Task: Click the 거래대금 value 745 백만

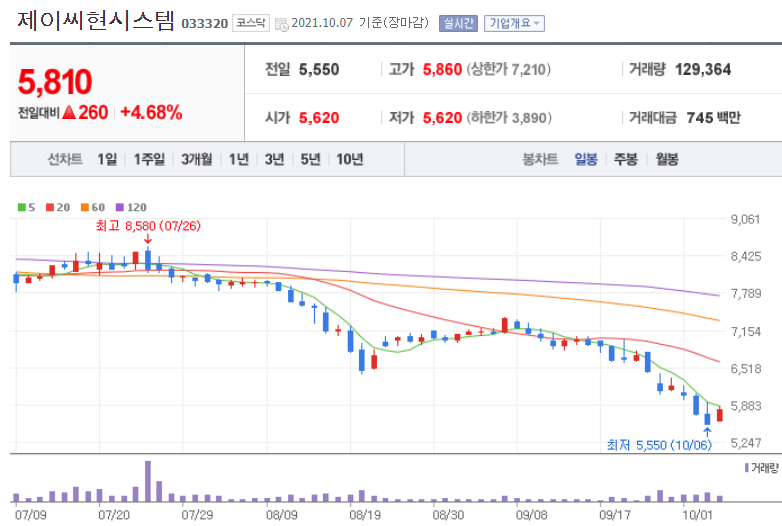Action: (713, 118)
